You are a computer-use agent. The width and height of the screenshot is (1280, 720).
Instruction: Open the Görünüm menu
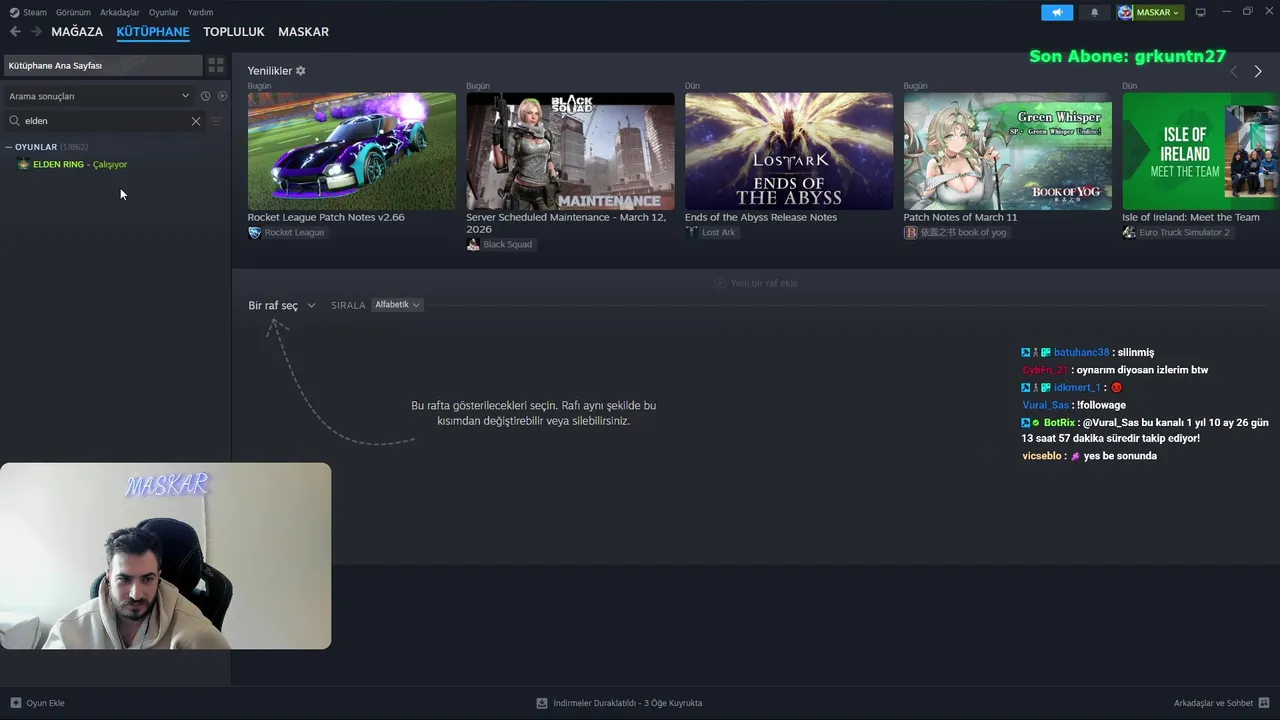pos(73,13)
